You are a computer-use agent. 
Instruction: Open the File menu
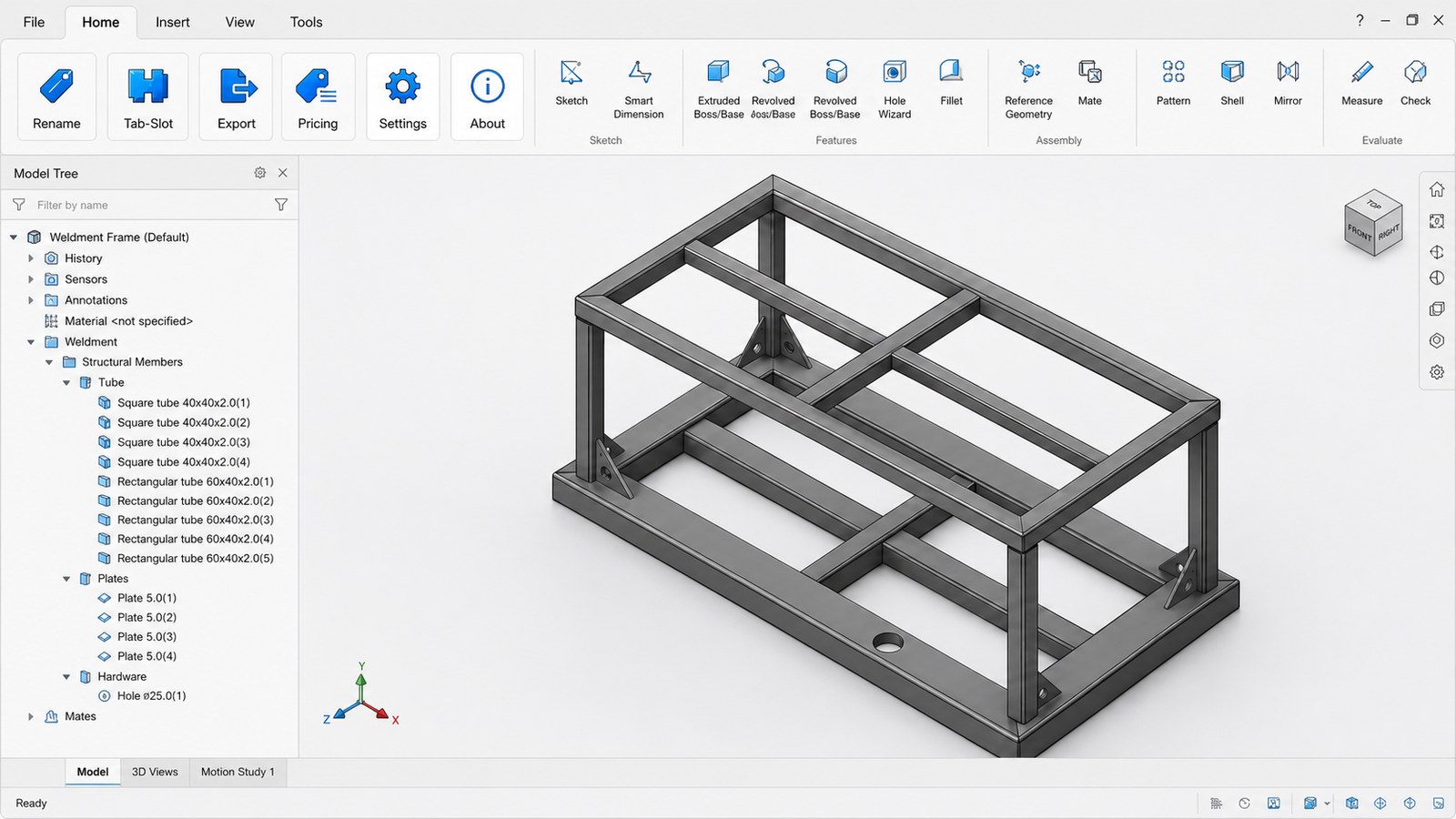34,22
